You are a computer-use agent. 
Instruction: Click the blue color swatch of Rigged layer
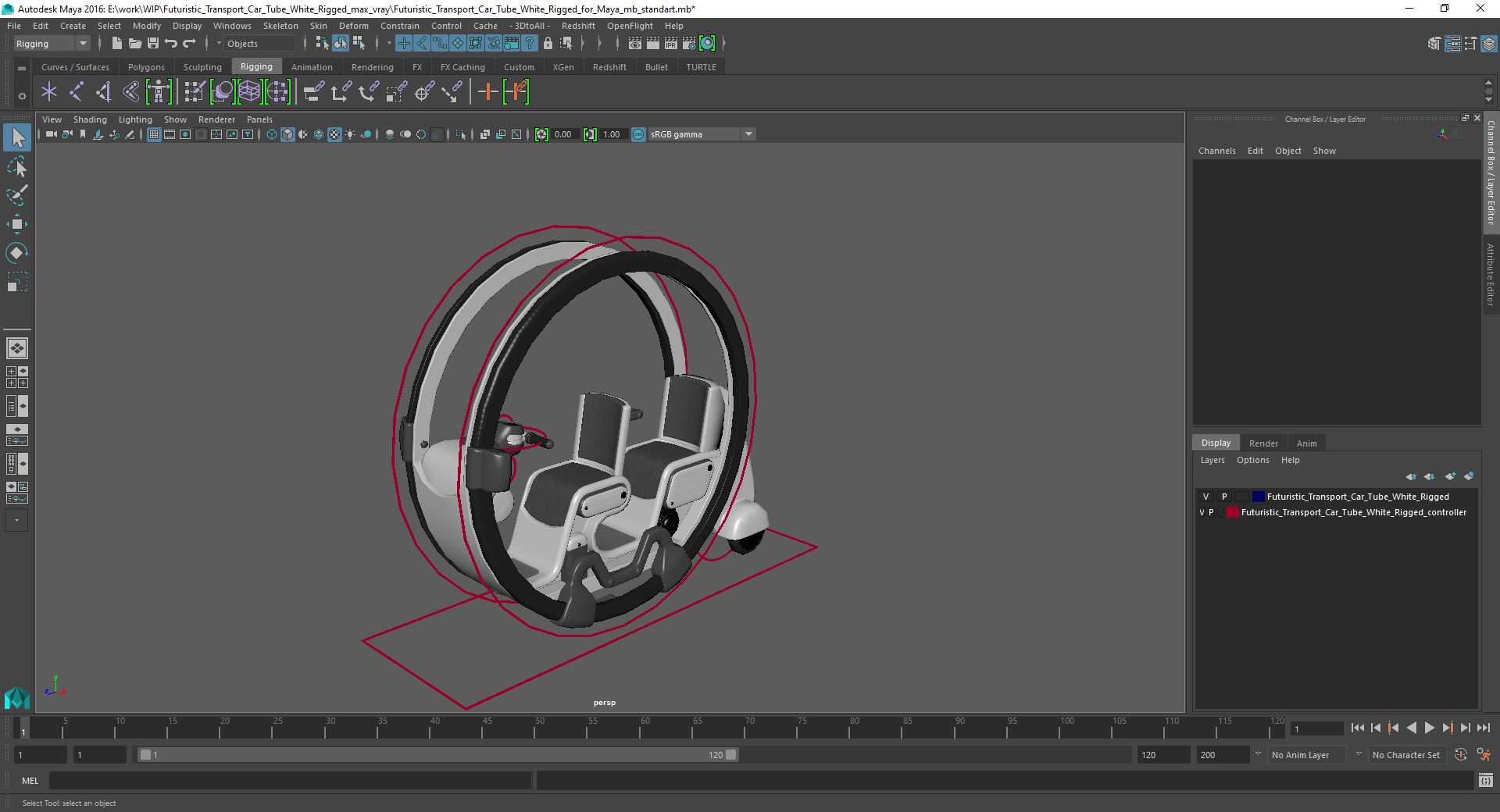[1258, 497]
